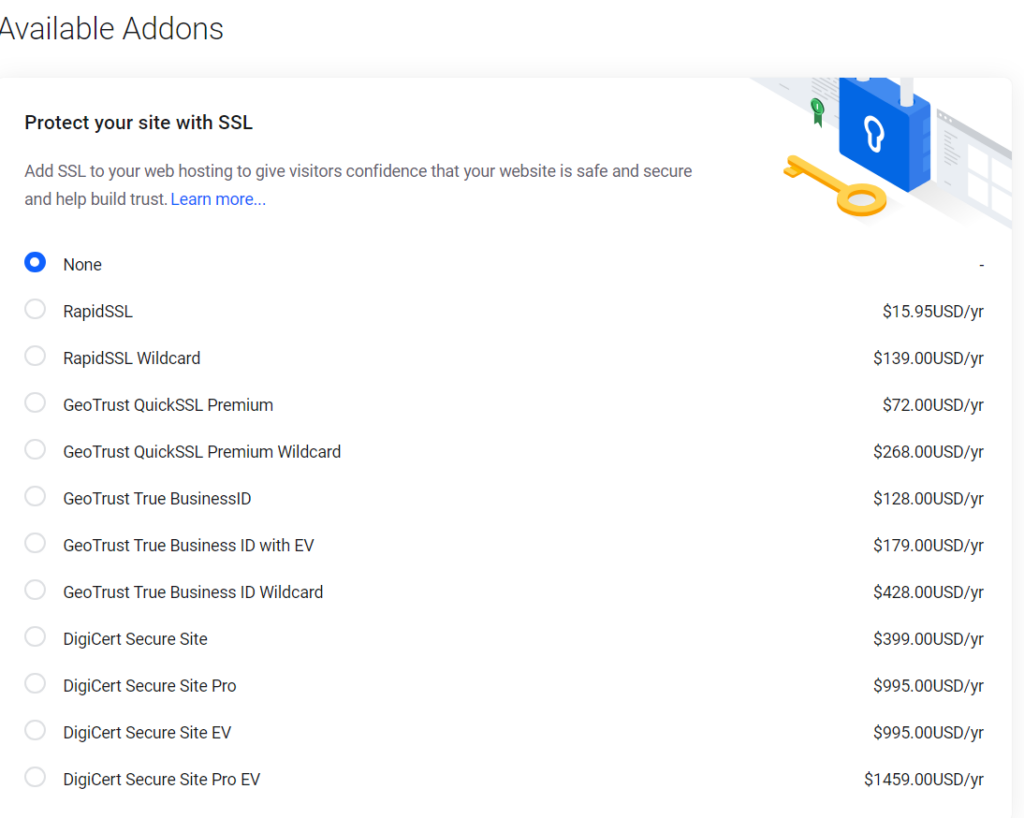Screen dimensions: 1024x818
Task: Choose DigiCert Secure Site Pro
Action: tap(35, 683)
